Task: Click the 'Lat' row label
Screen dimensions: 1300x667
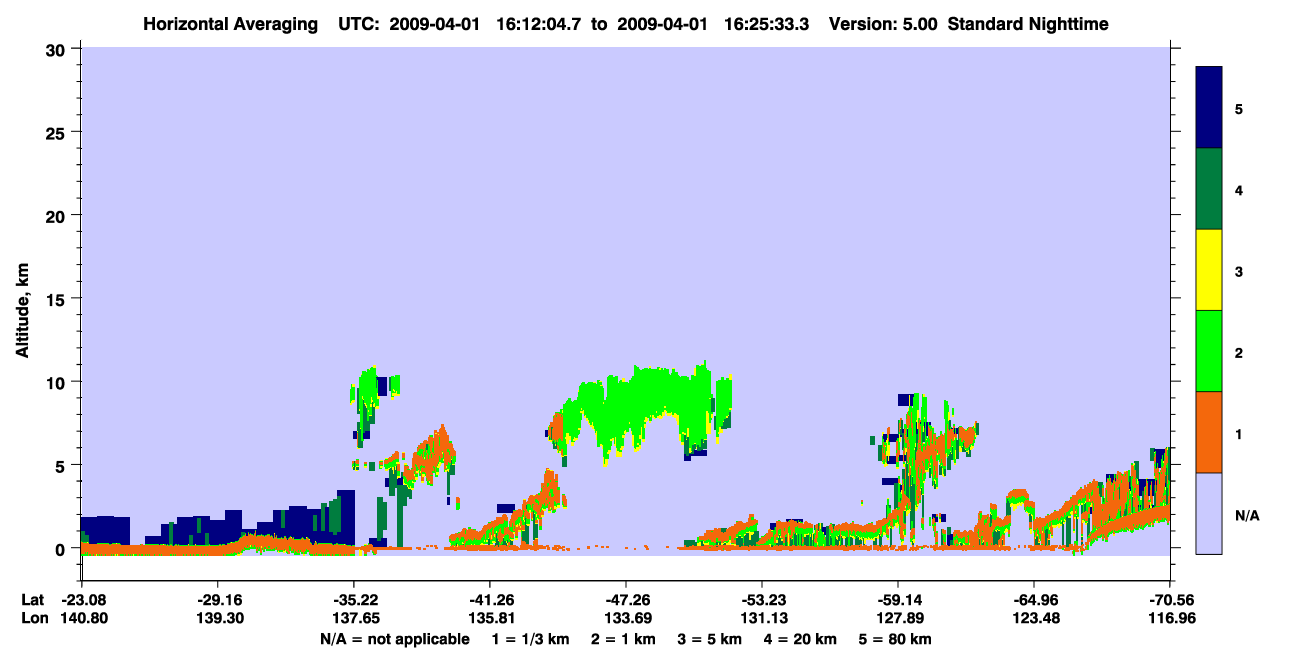Action: (x=32, y=600)
